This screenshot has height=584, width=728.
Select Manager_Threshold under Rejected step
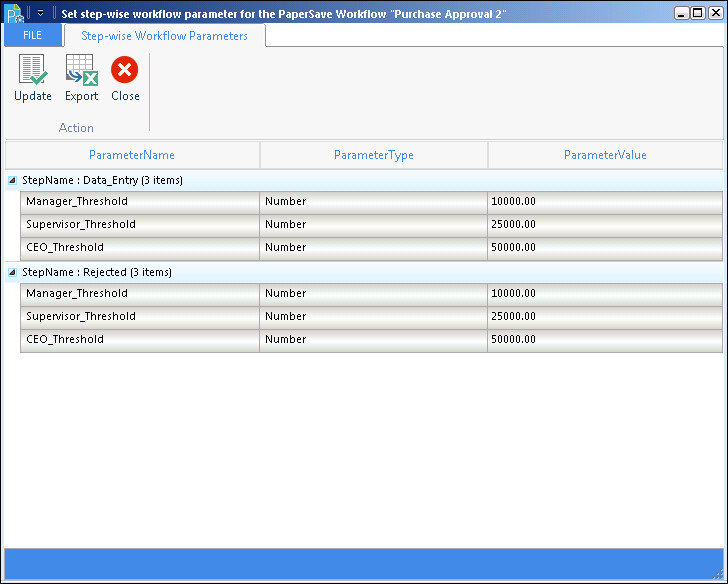coord(140,293)
